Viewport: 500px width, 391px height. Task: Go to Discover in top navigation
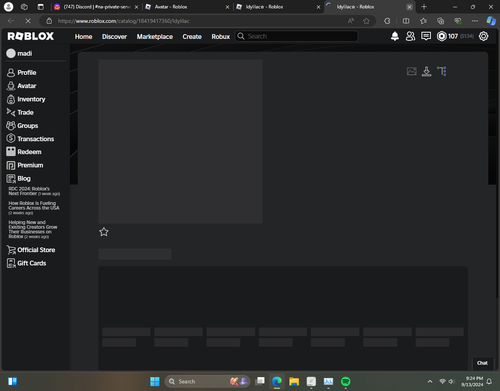(114, 36)
